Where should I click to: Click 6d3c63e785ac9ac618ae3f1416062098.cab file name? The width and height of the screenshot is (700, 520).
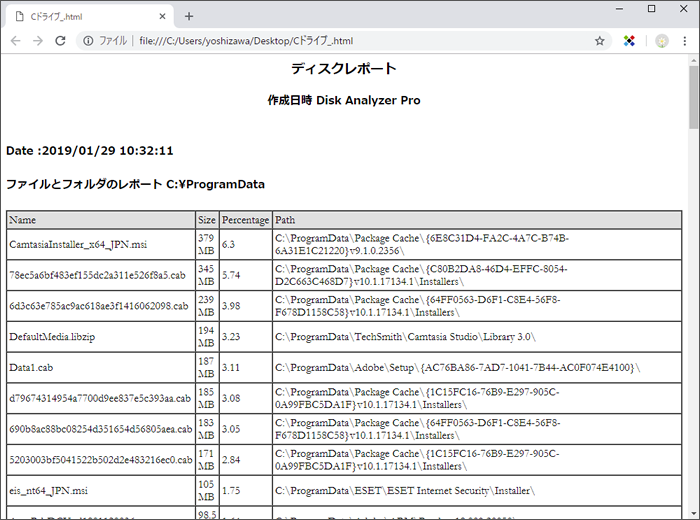(x=99, y=306)
